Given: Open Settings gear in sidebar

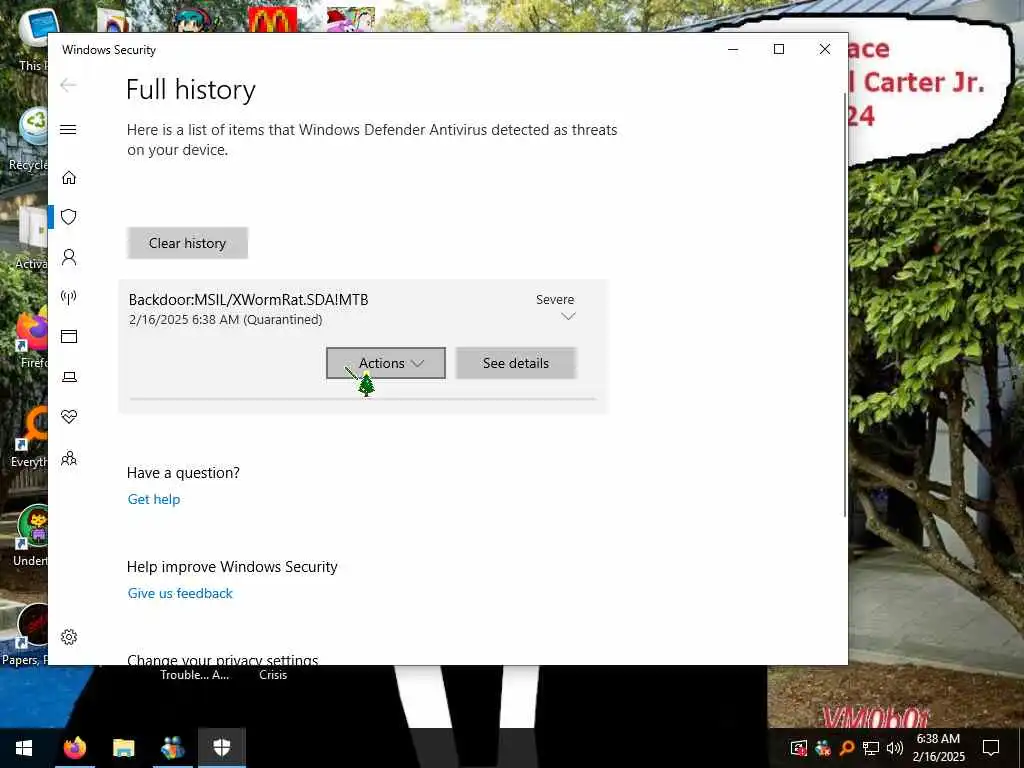Looking at the screenshot, I should [69, 637].
